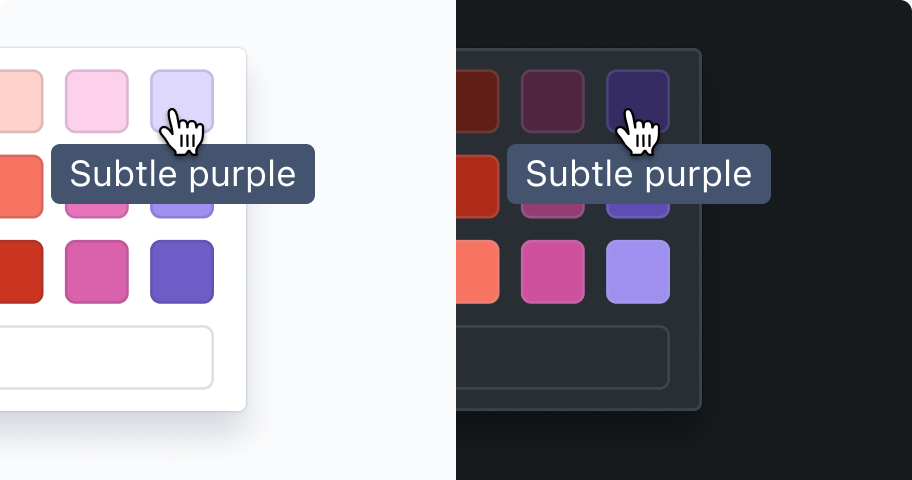Choose bold dark purple swatch in light panel
The width and height of the screenshot is (912, 480).
pos(182,272)
